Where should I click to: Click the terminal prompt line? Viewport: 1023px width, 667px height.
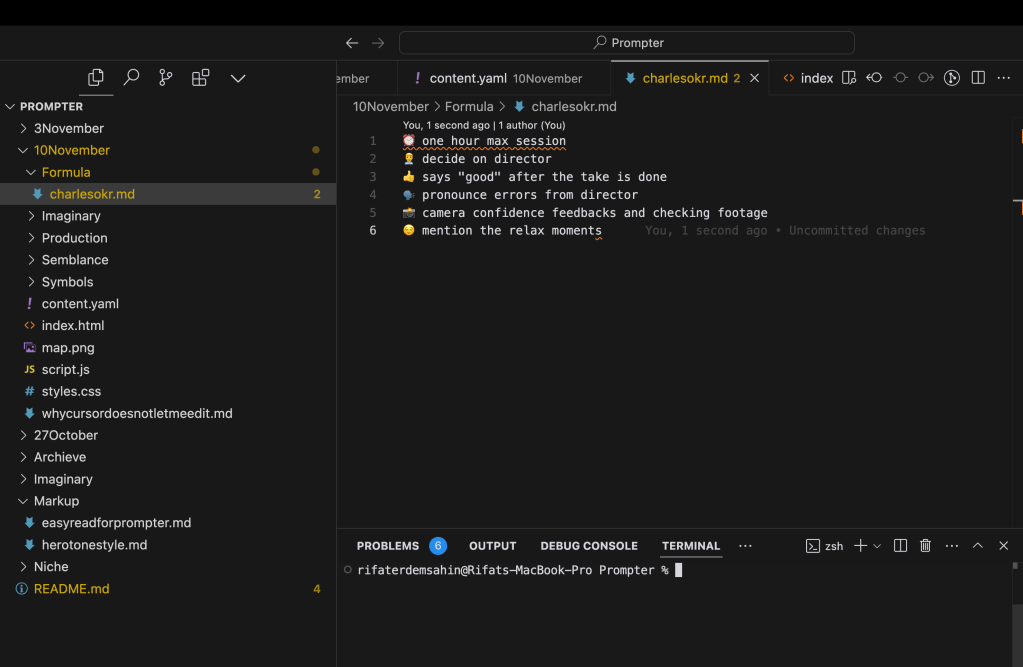coord(513,570)
